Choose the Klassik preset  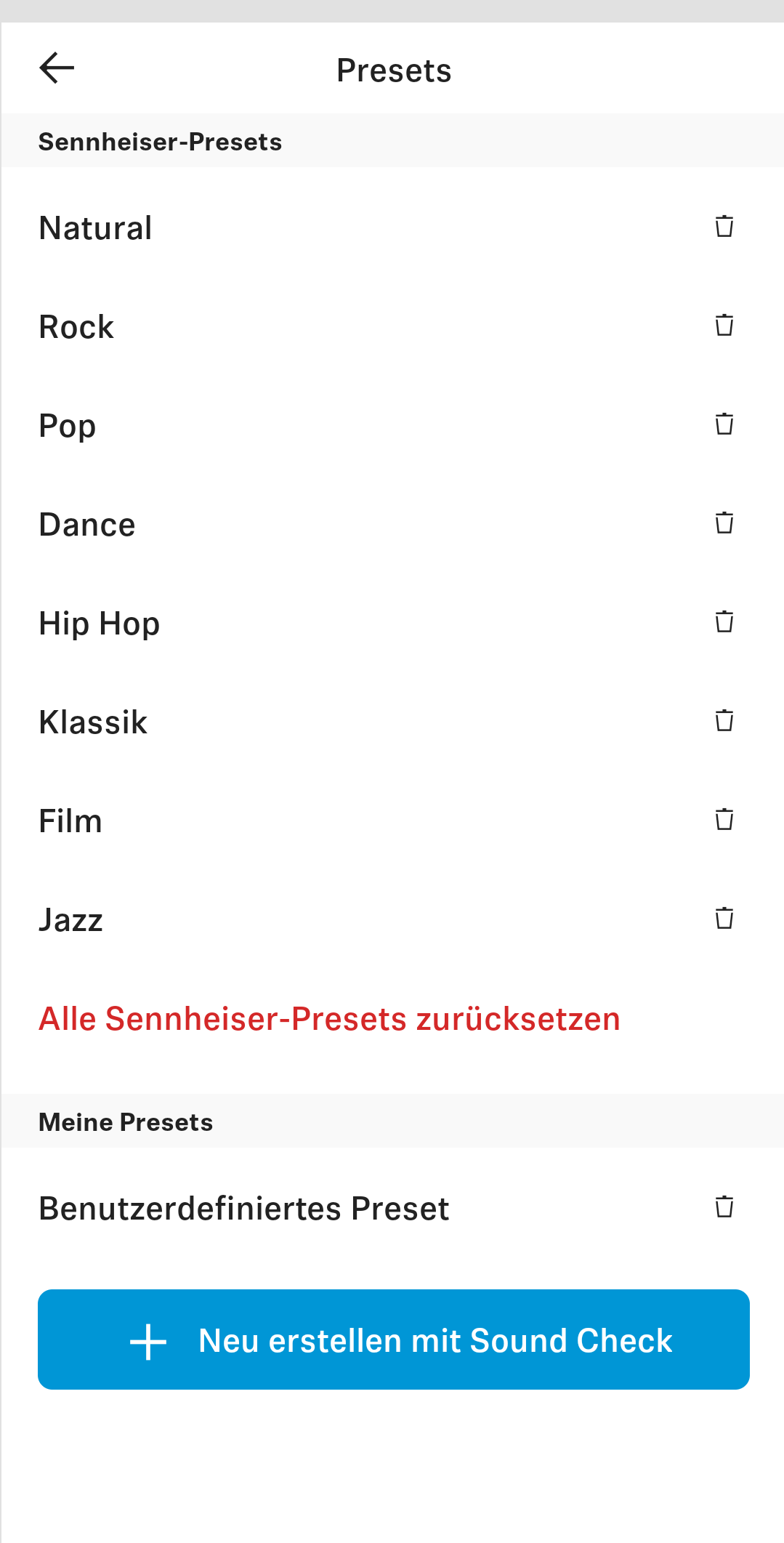click(93, 722)
